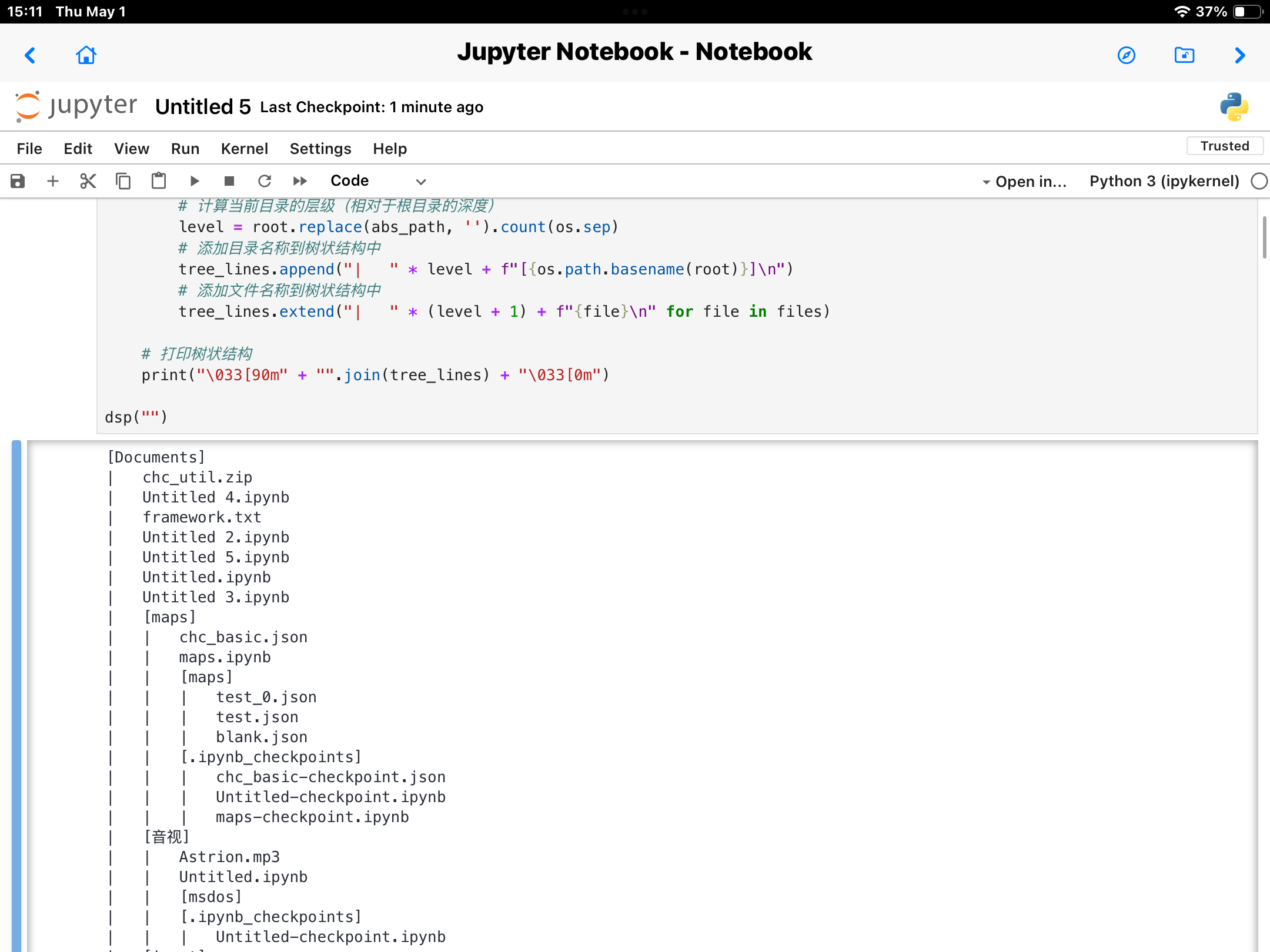Click the notebook vertical scrollbar

[x=1264, y=237]
